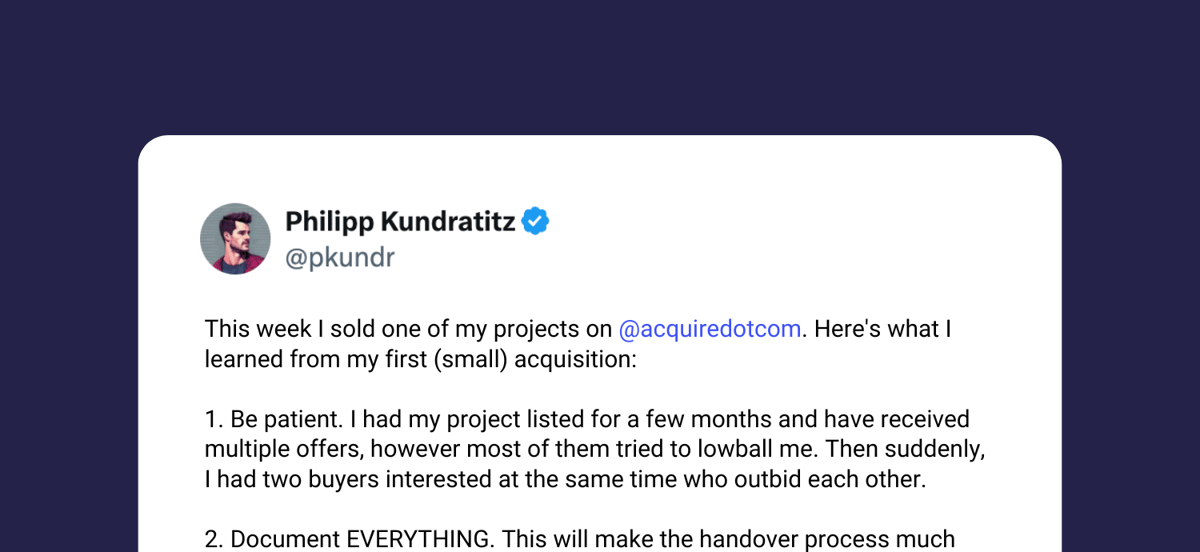Click the white tweet card's empty top area
Viewport: 1200px width, 552px height.
click(x=600, y=168)
